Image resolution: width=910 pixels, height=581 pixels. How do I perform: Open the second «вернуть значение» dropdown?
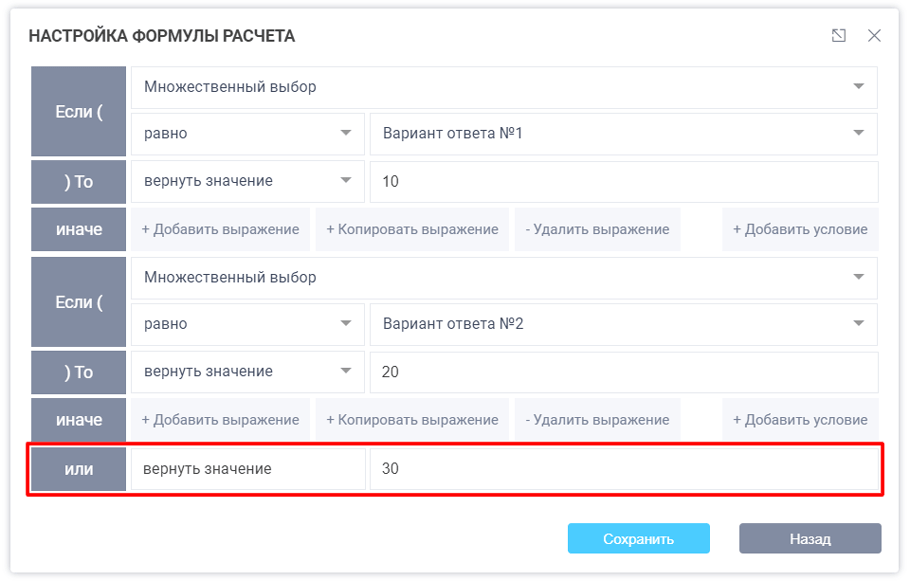[247, 371]
